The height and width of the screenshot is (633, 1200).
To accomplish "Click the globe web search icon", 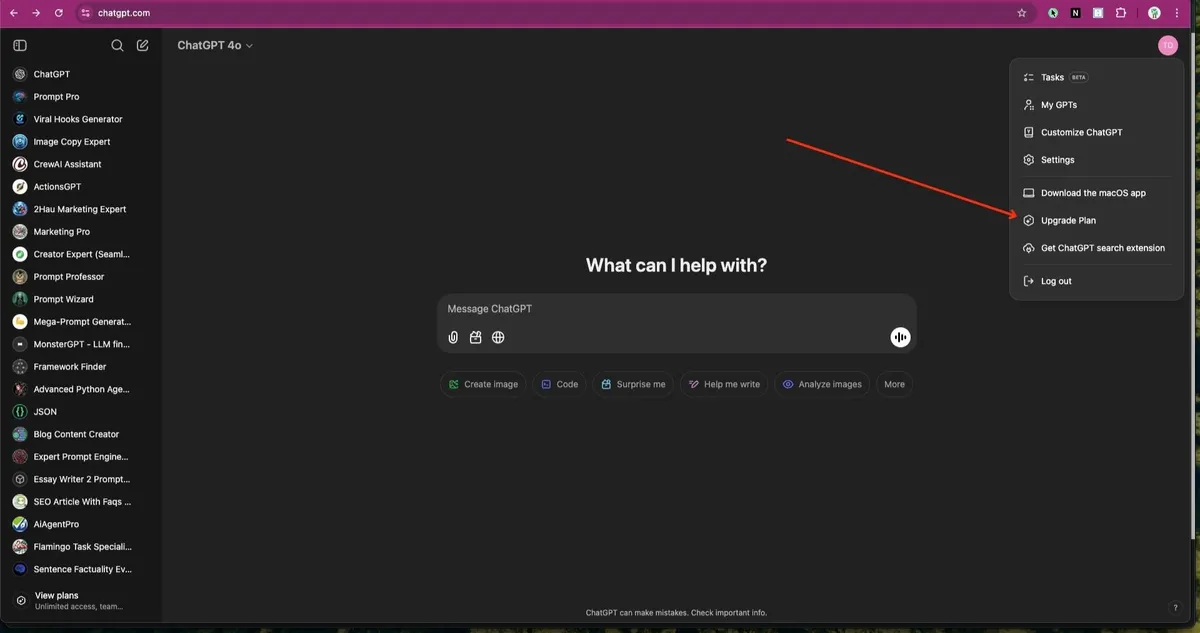I will (x=498, y=337).
